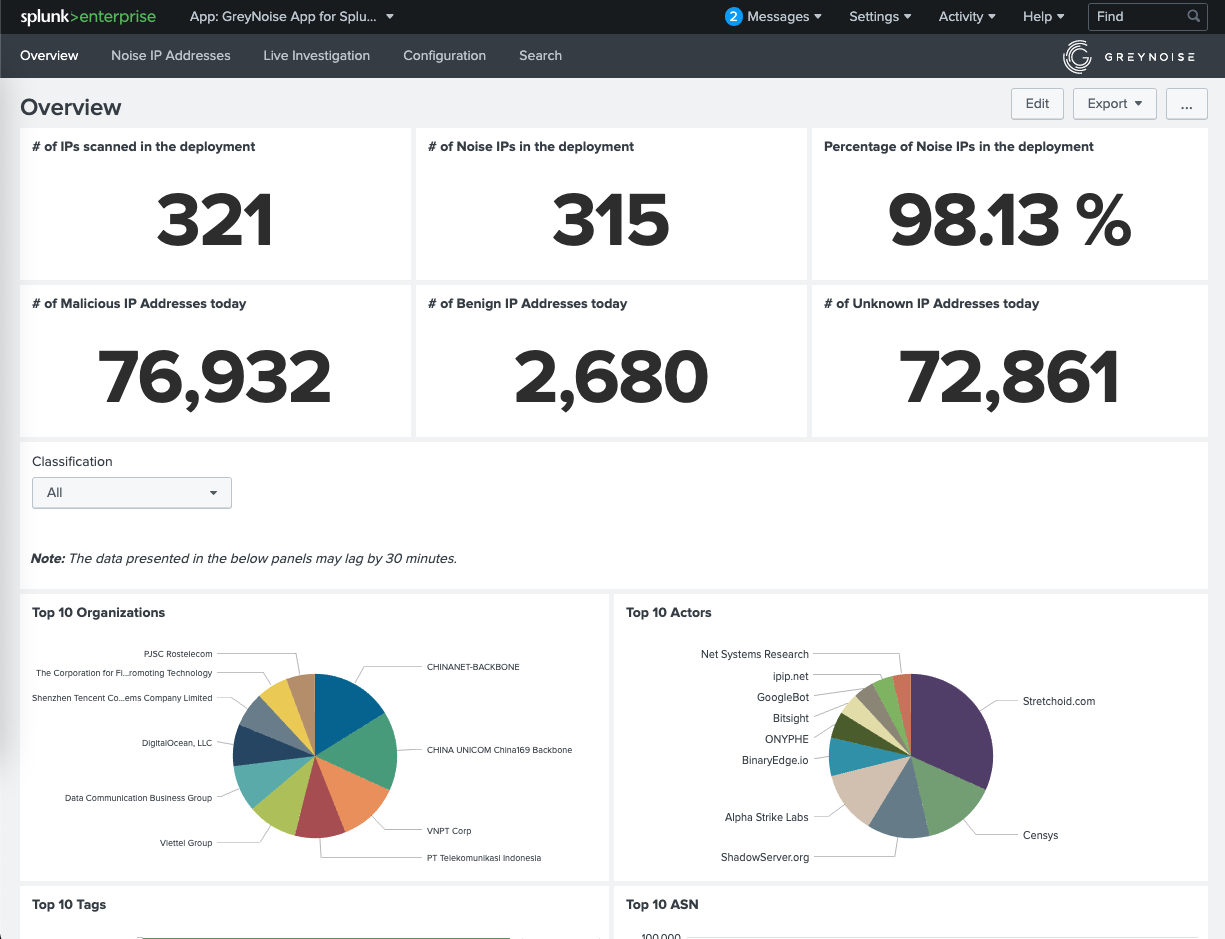Click the Shenzhen Tencent company label

pyautogui.click(x=122, y=698)
